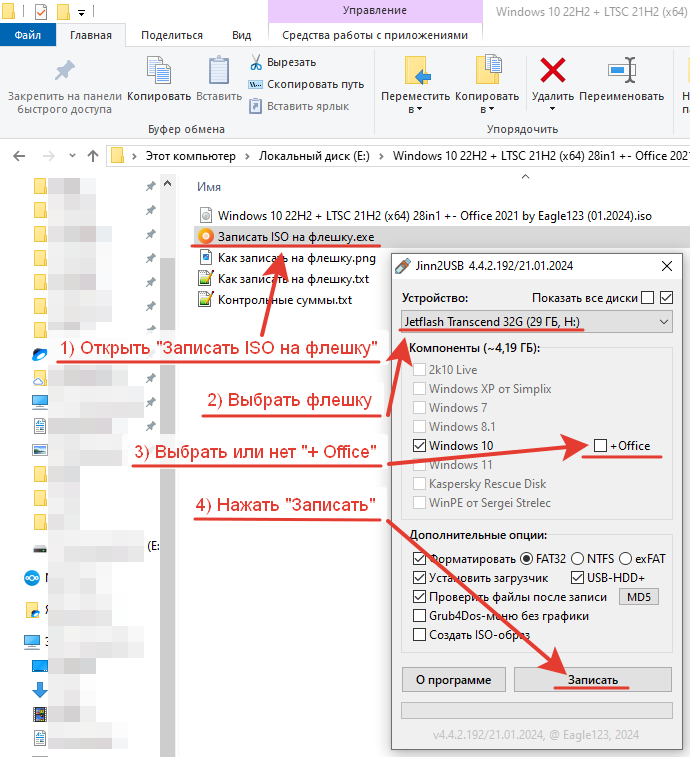Click the red Delete (Удалить) icon
This screenshot has height=757, width=690.
[552, 72]
